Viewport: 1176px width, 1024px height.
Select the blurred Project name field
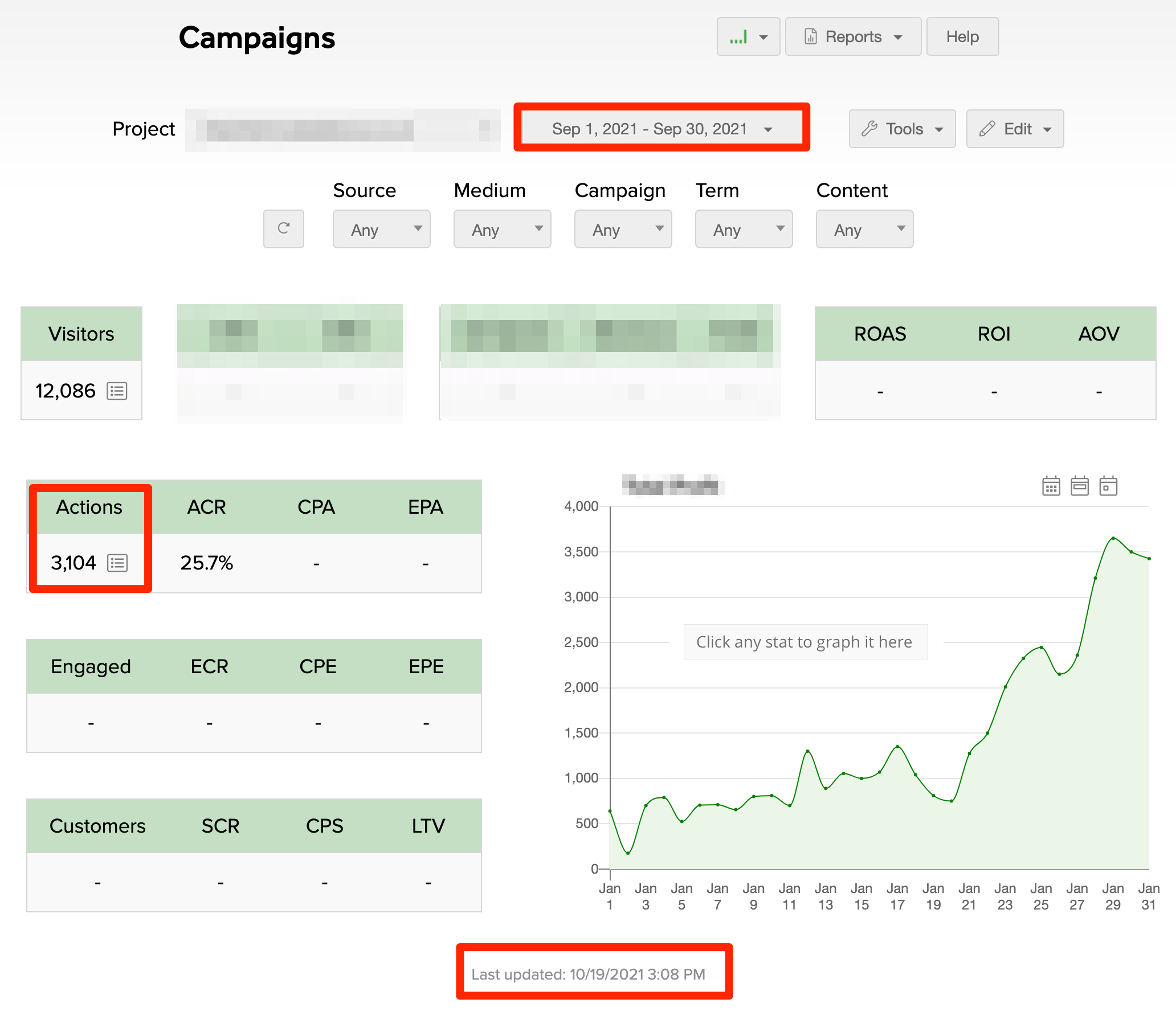click(x=343, y=130)
